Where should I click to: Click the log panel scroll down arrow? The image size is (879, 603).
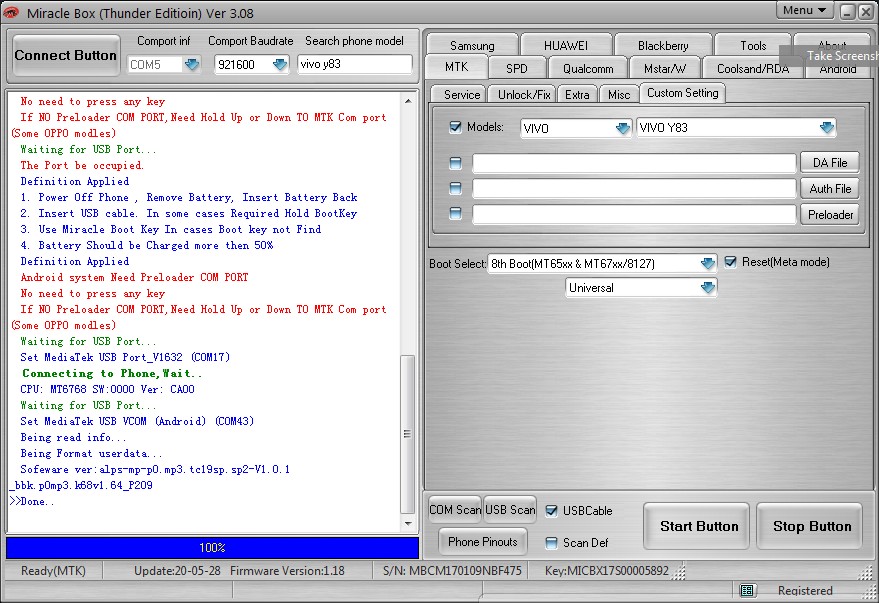[x=408, y=524]
